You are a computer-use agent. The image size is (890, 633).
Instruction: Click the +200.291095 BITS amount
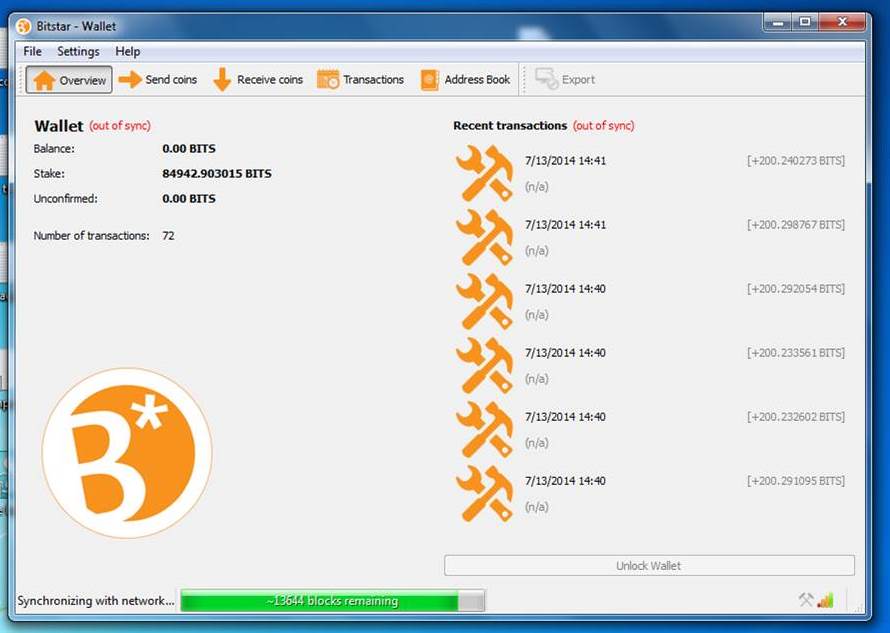tap(796, 481)
